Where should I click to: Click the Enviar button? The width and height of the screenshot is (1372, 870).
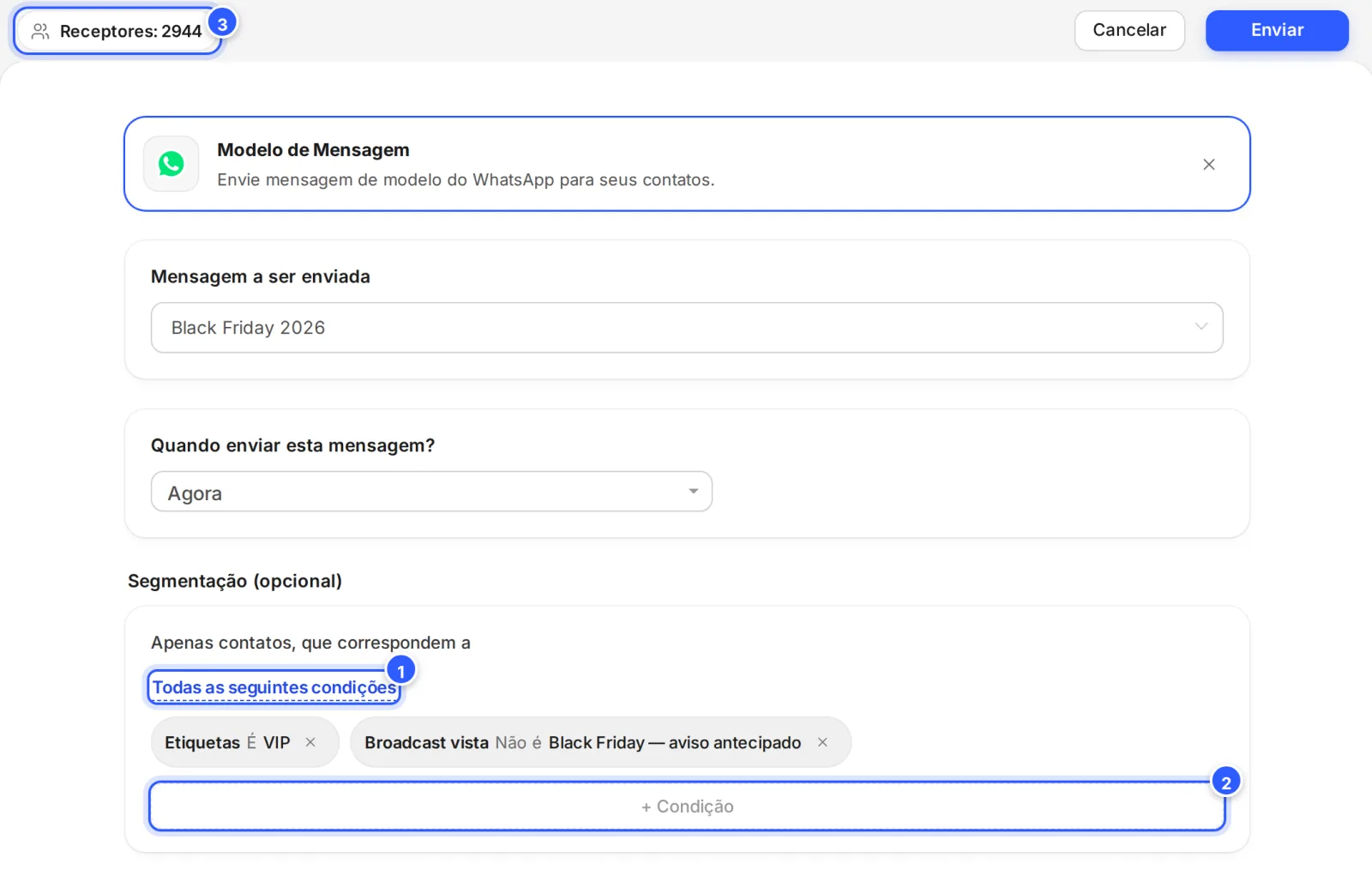tap(1277, 30)
